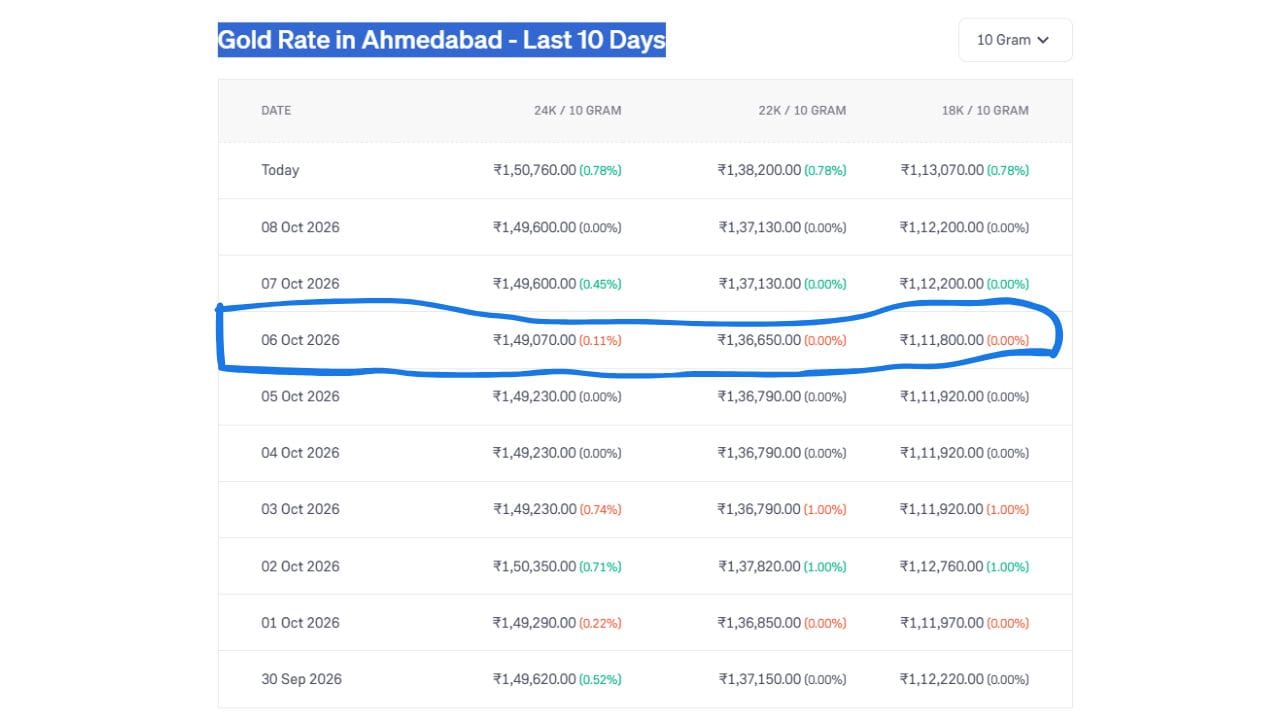
Task: Click the 30 Sep 2026 date cell
Action: click(301, 679)
